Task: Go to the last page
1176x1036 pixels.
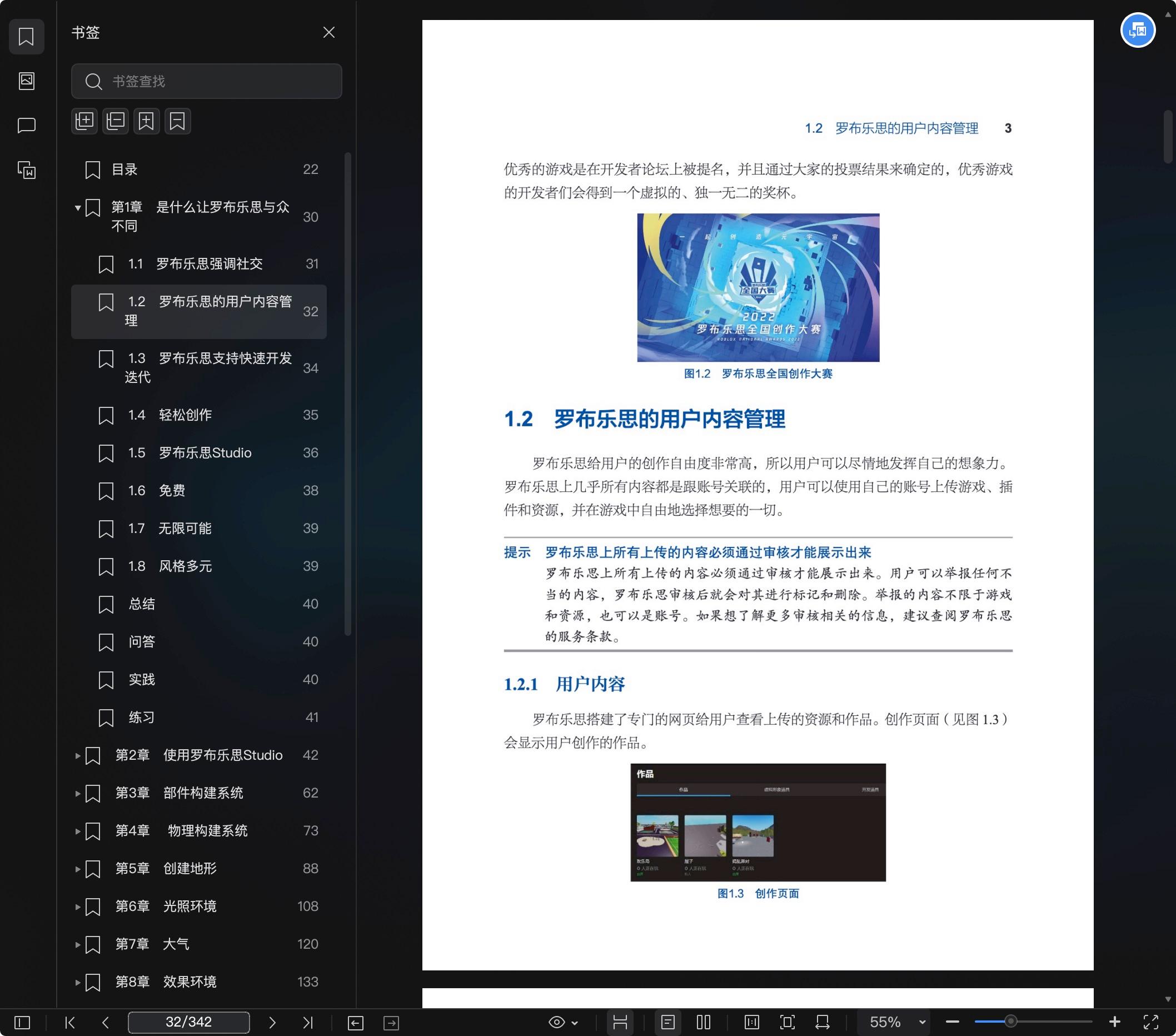Action: pyautogui.click(x=308, y=1022)
